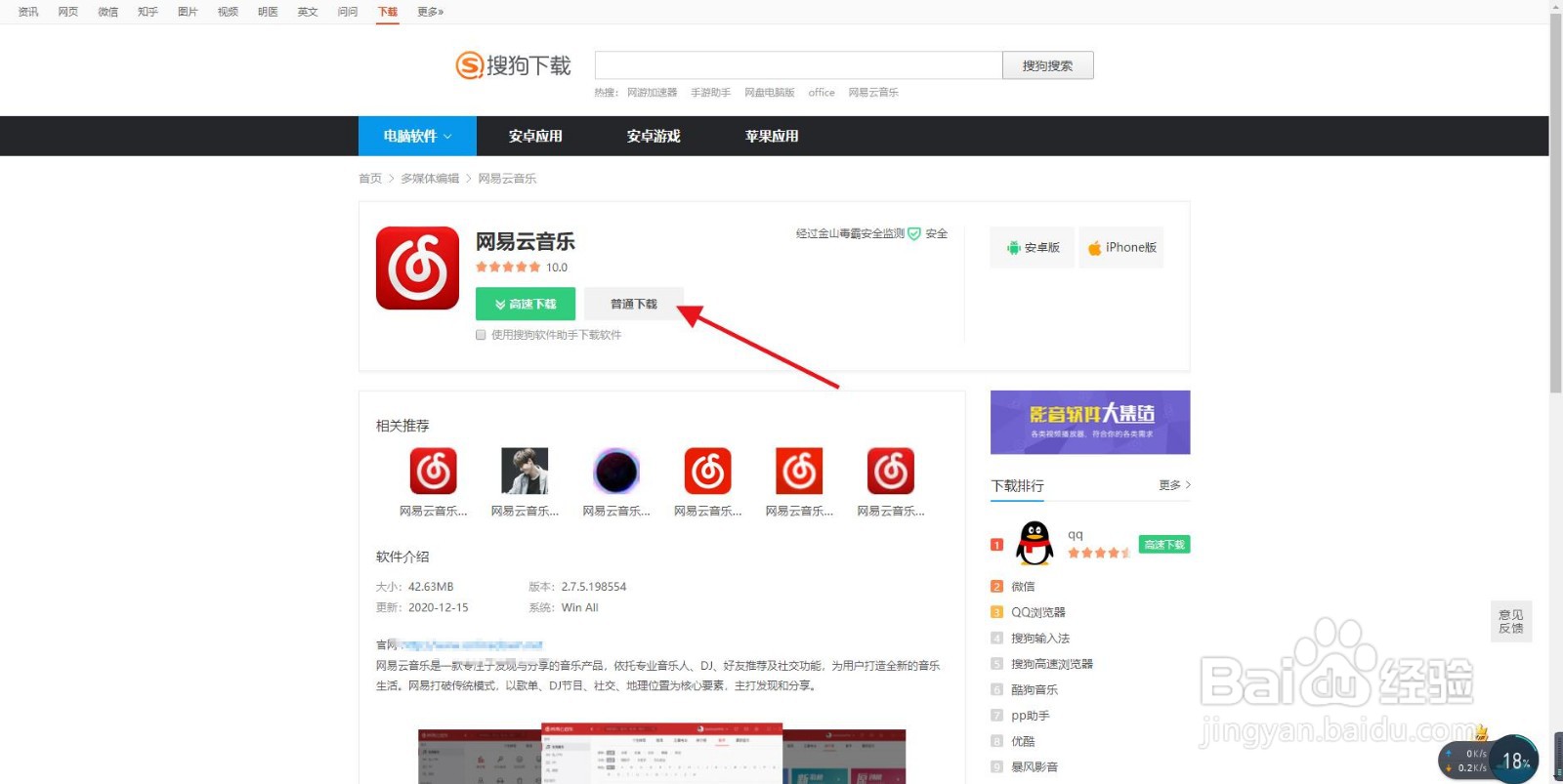Open 微信 in the download ranking
The image size is (1563, 784).
[1023, 587]
